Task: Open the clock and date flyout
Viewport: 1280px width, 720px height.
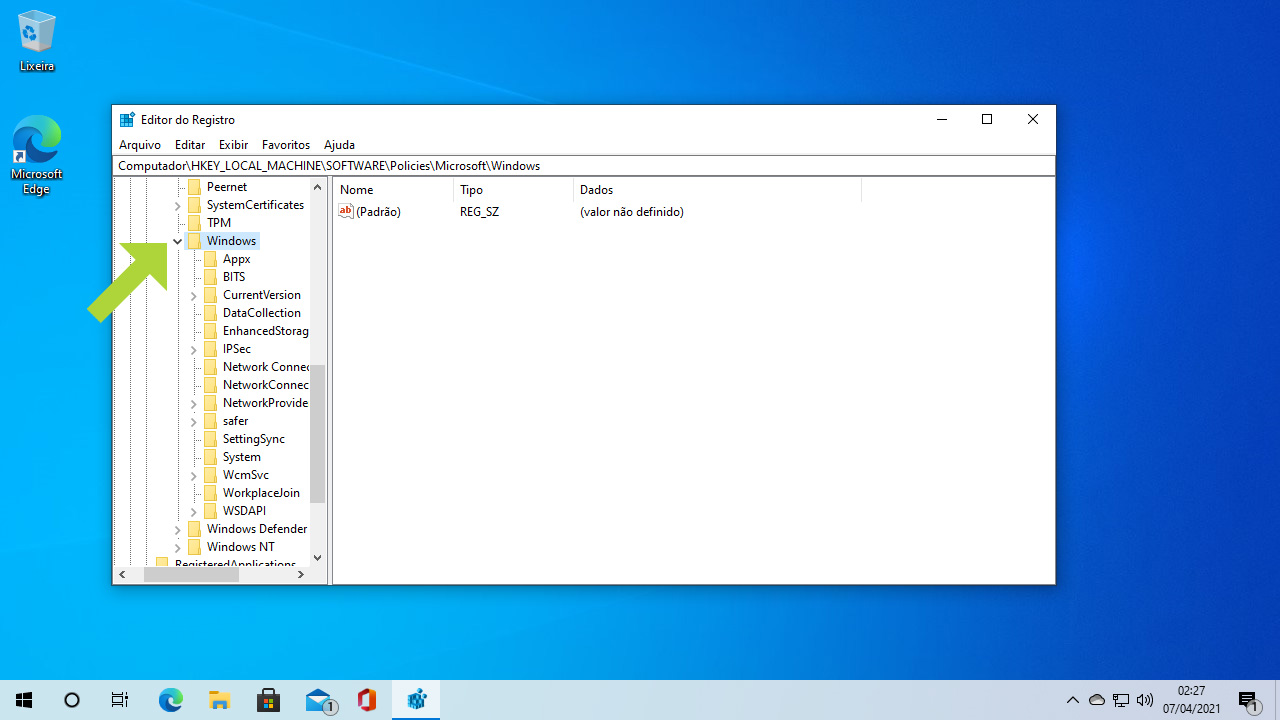Action: (1192, 700)
